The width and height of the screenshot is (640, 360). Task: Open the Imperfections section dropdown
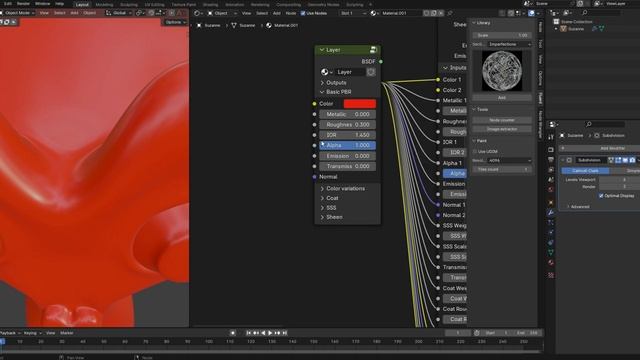tap(509, 44)
